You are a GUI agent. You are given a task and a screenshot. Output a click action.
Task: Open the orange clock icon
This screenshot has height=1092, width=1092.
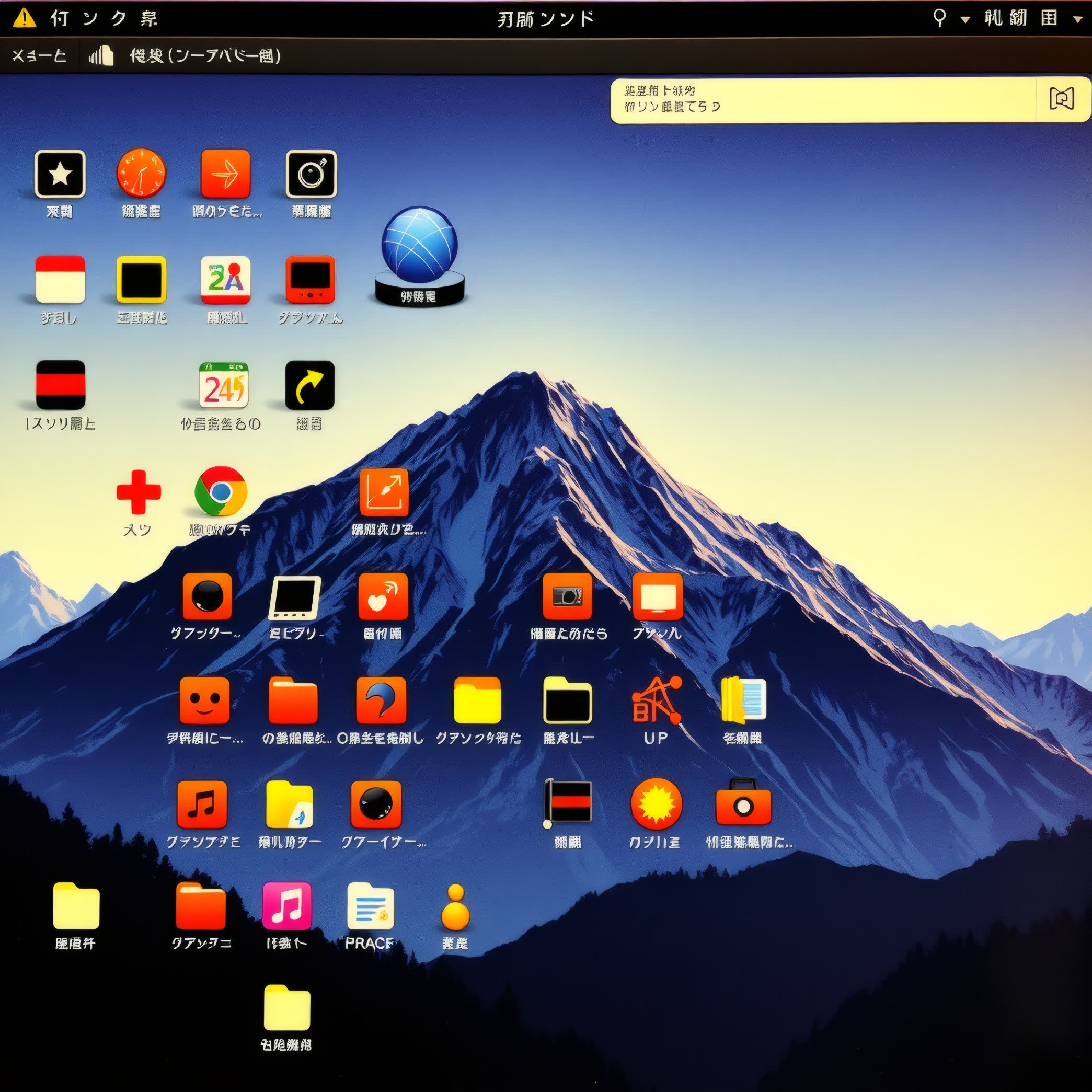(x=141, y=174)
